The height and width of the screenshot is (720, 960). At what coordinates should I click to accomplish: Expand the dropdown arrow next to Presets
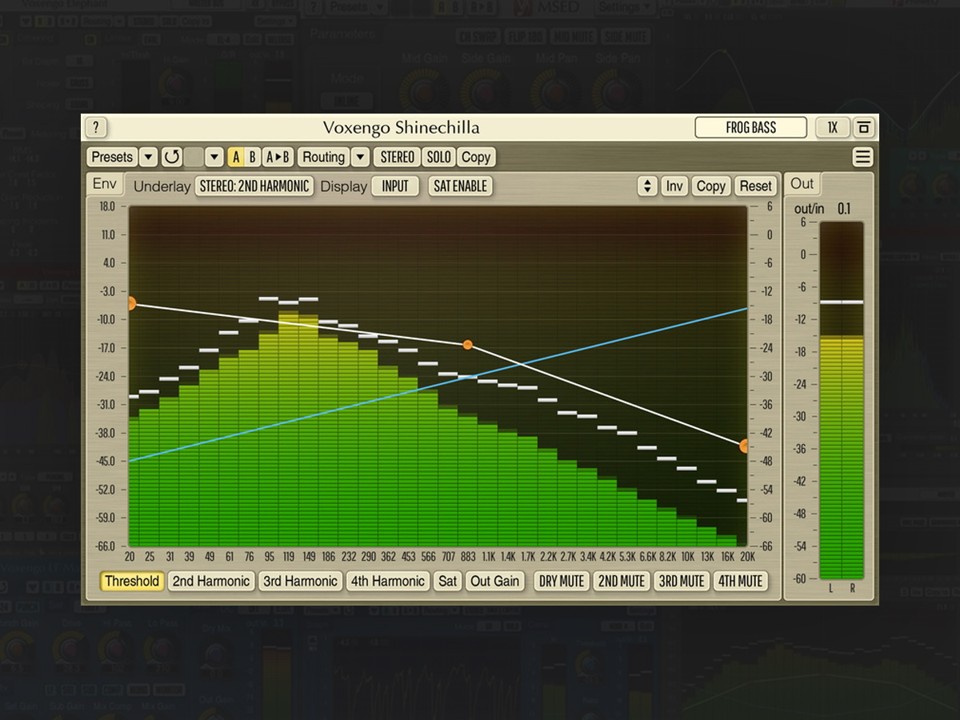[148, 157]
